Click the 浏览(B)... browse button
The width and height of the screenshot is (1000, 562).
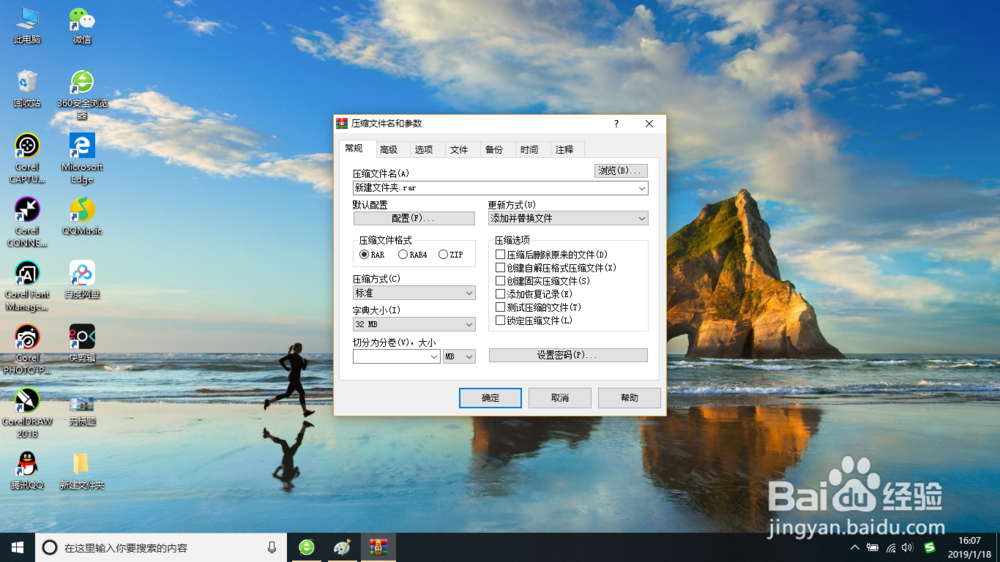click(x=621, y=171)
